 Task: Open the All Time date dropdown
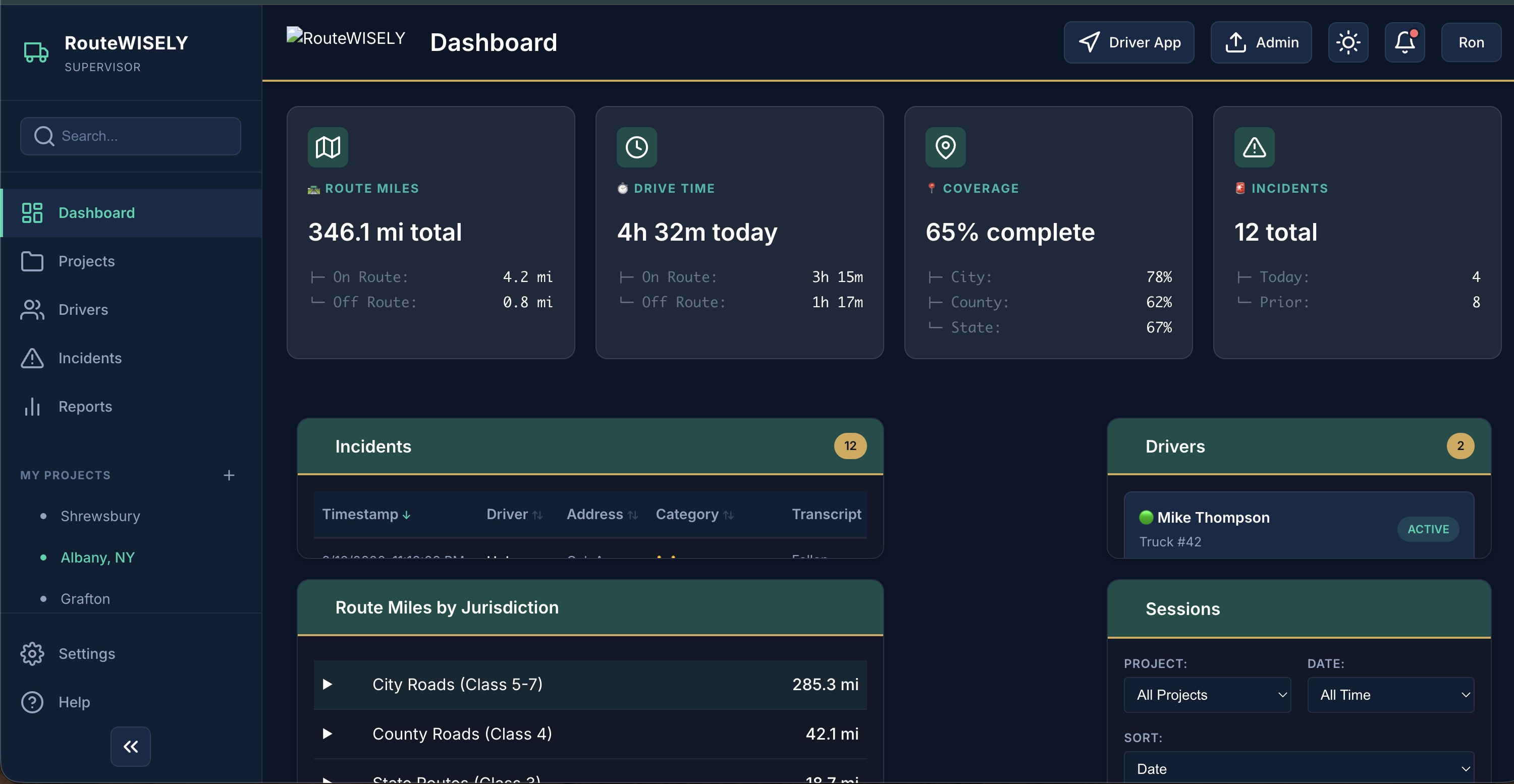click(x=1390, y=695)
